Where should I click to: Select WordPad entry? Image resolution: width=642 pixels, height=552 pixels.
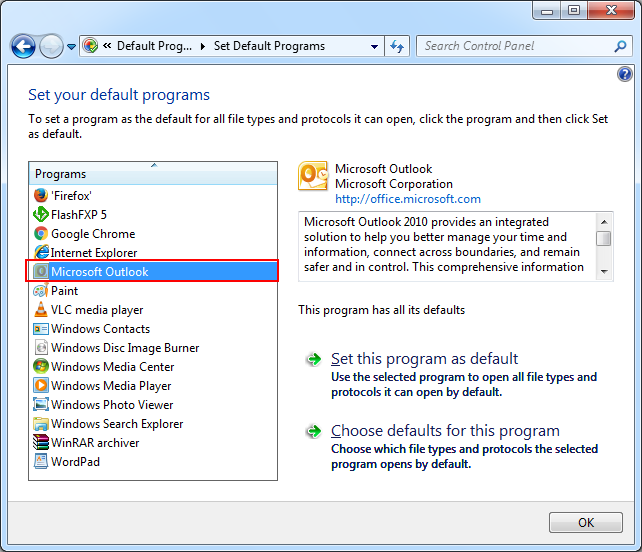pos(153,462)
